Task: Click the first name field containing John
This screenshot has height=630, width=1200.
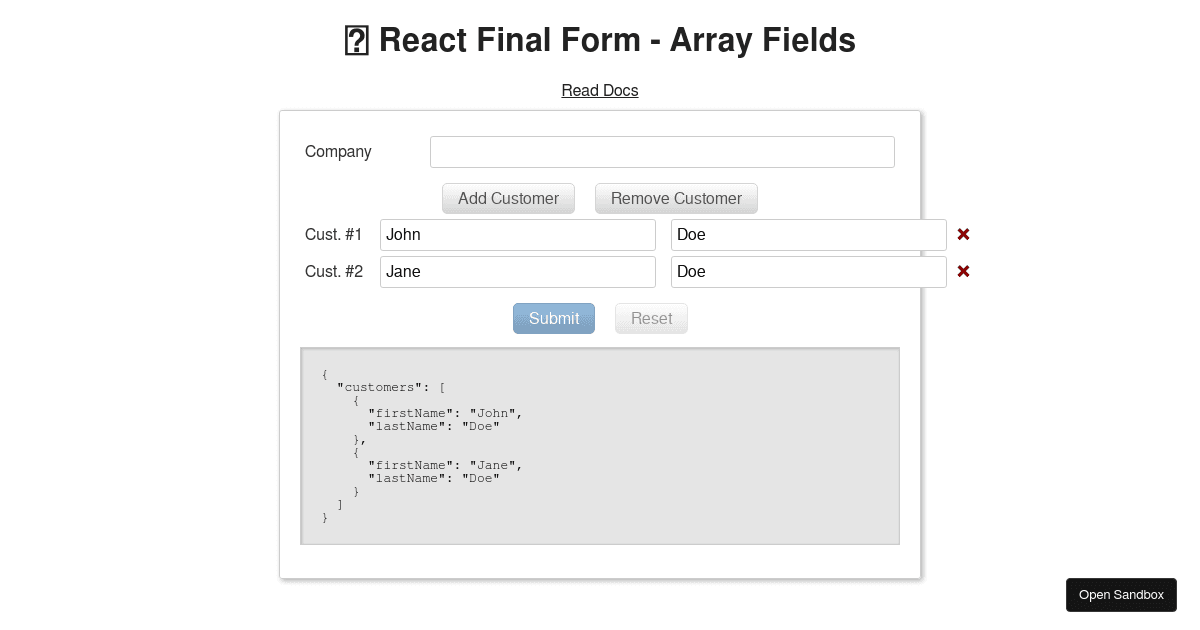Action: [x=517, y=235]
